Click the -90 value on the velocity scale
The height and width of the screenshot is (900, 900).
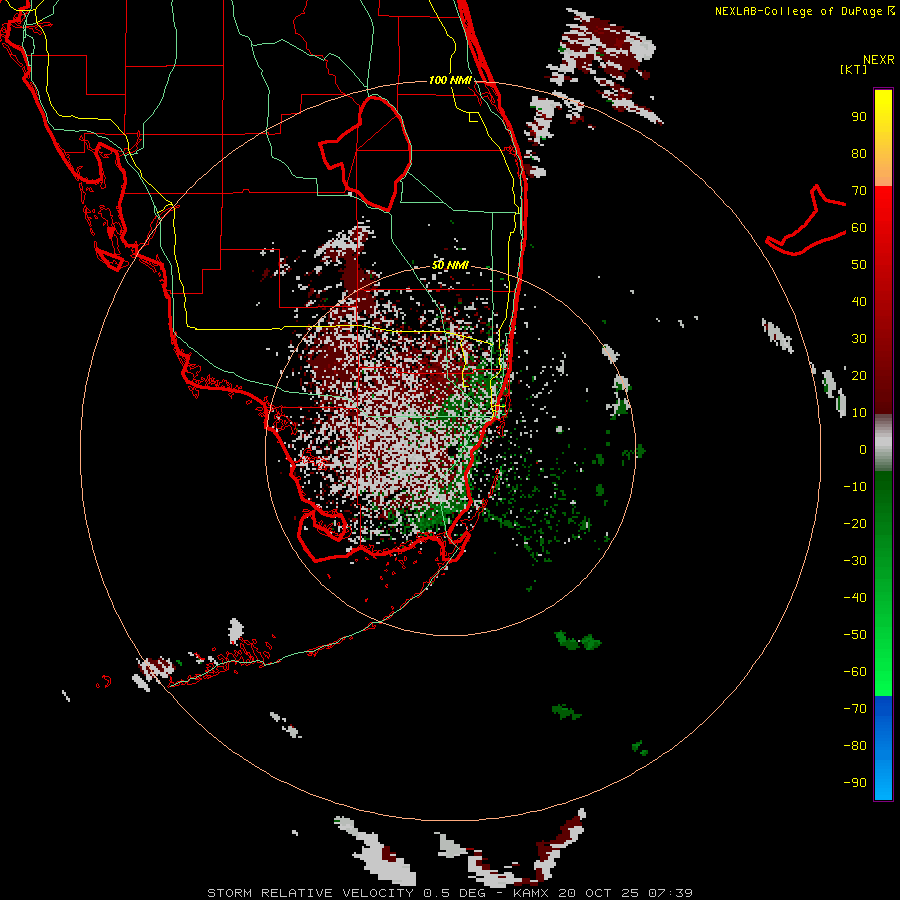point(855,783)
